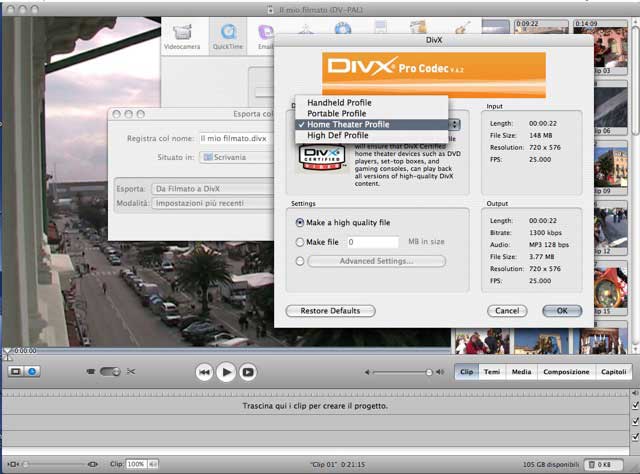Open the Modalità Impostazioni più recenti dropdown
Screen dimensions: 640x474
click(212, 203)
